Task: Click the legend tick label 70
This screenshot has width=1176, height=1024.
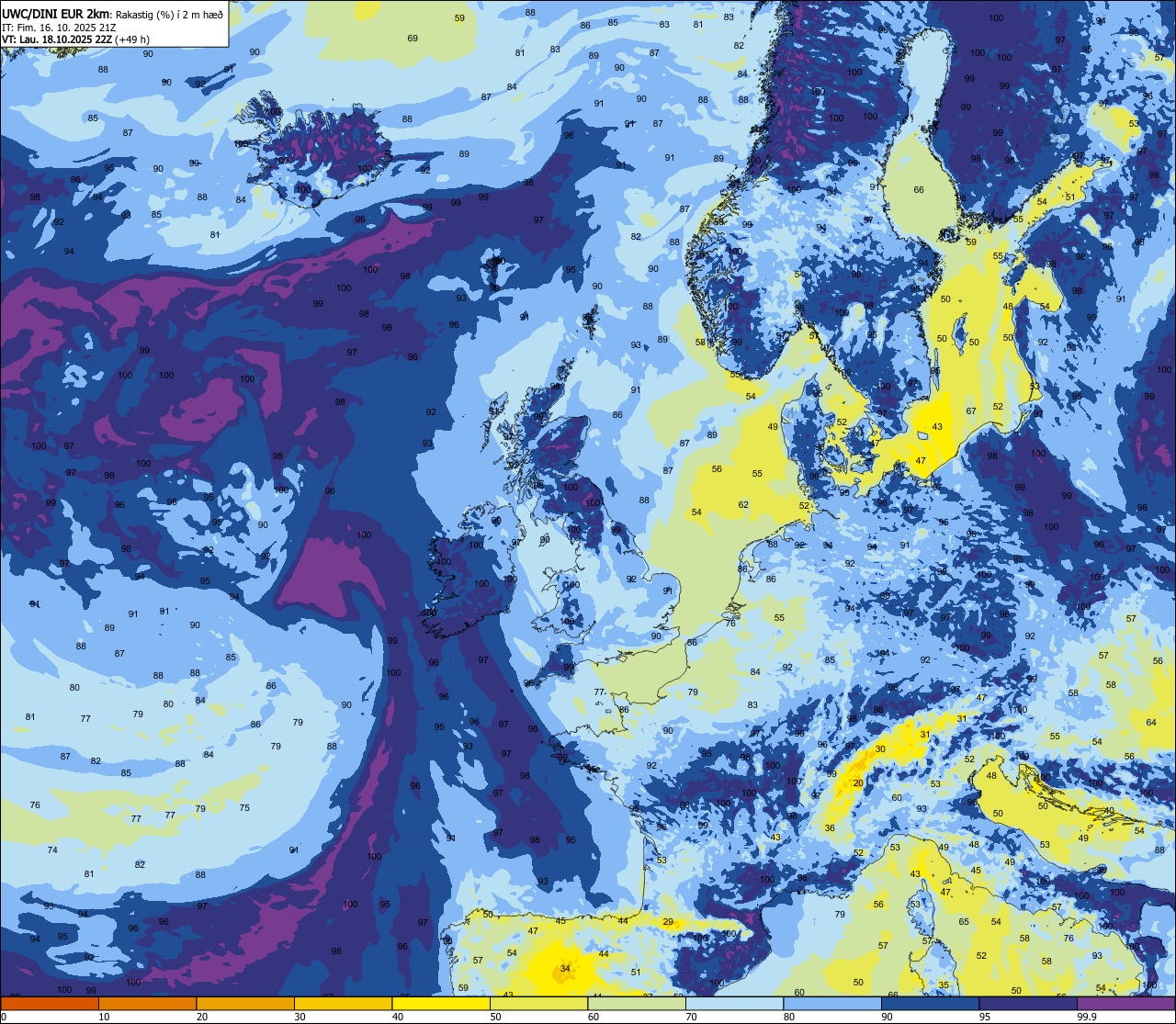Action: pyautogui.click(x=691, y=1017)
